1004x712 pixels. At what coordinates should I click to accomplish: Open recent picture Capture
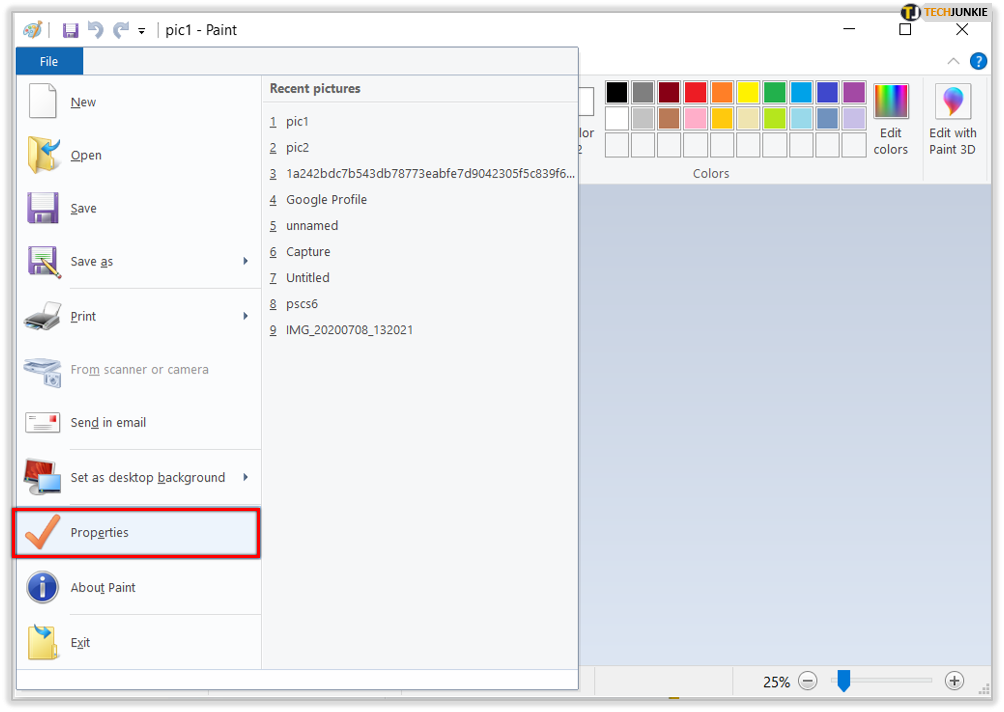[x=421, y=252]
